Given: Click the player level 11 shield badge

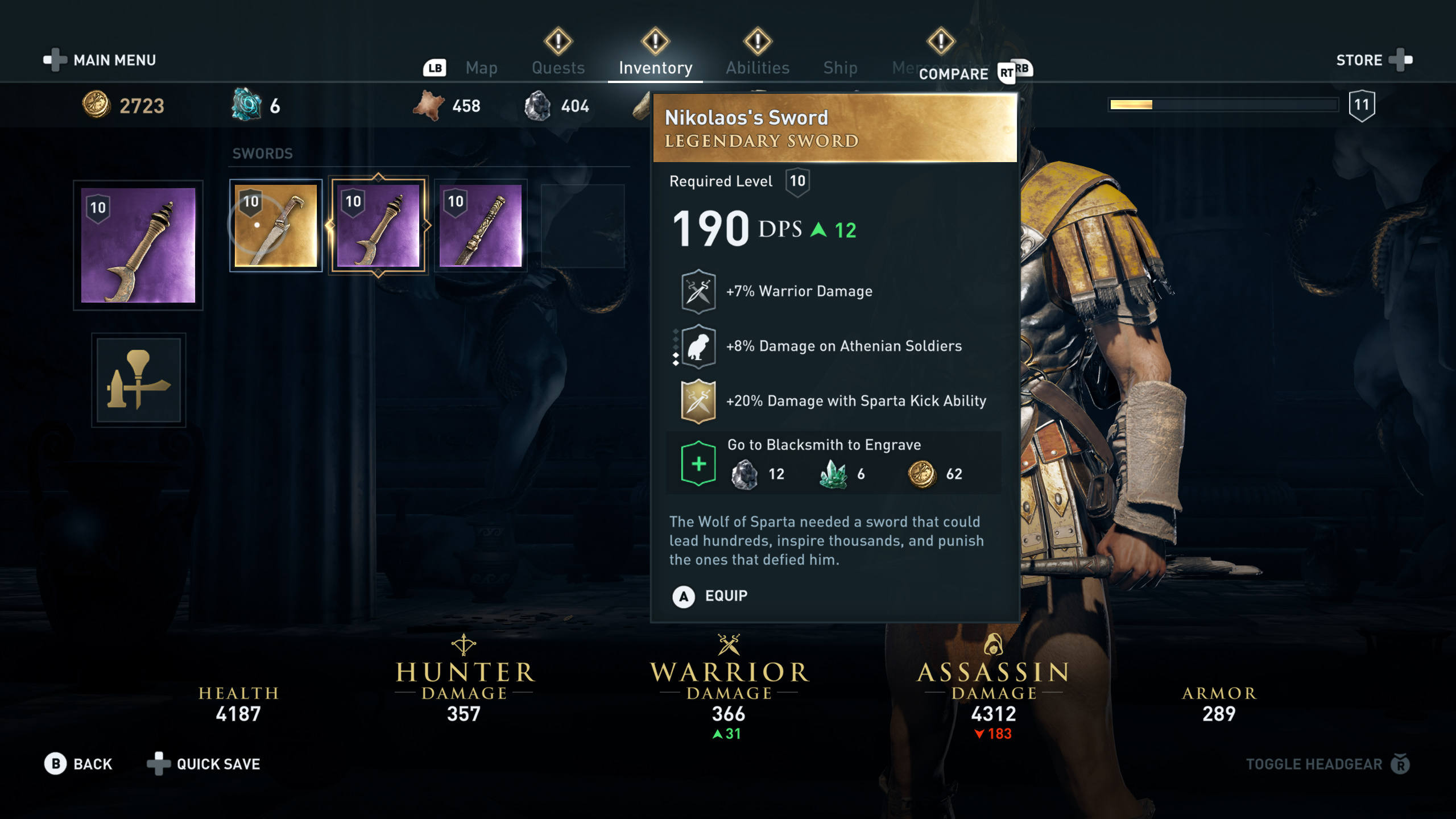Looking at the screenshot, I should click(x=1362, y=105).
